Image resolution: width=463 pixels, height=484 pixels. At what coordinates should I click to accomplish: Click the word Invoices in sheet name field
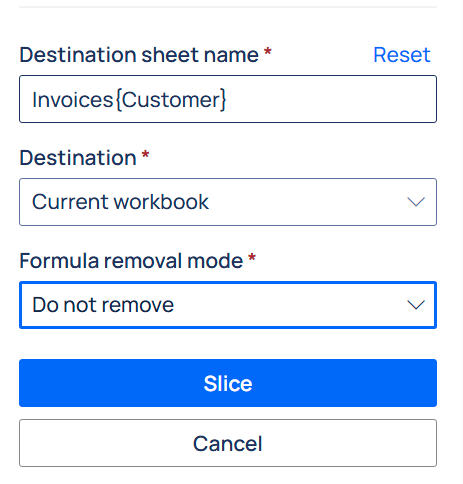pyautogui.click(x=73, y=99)
